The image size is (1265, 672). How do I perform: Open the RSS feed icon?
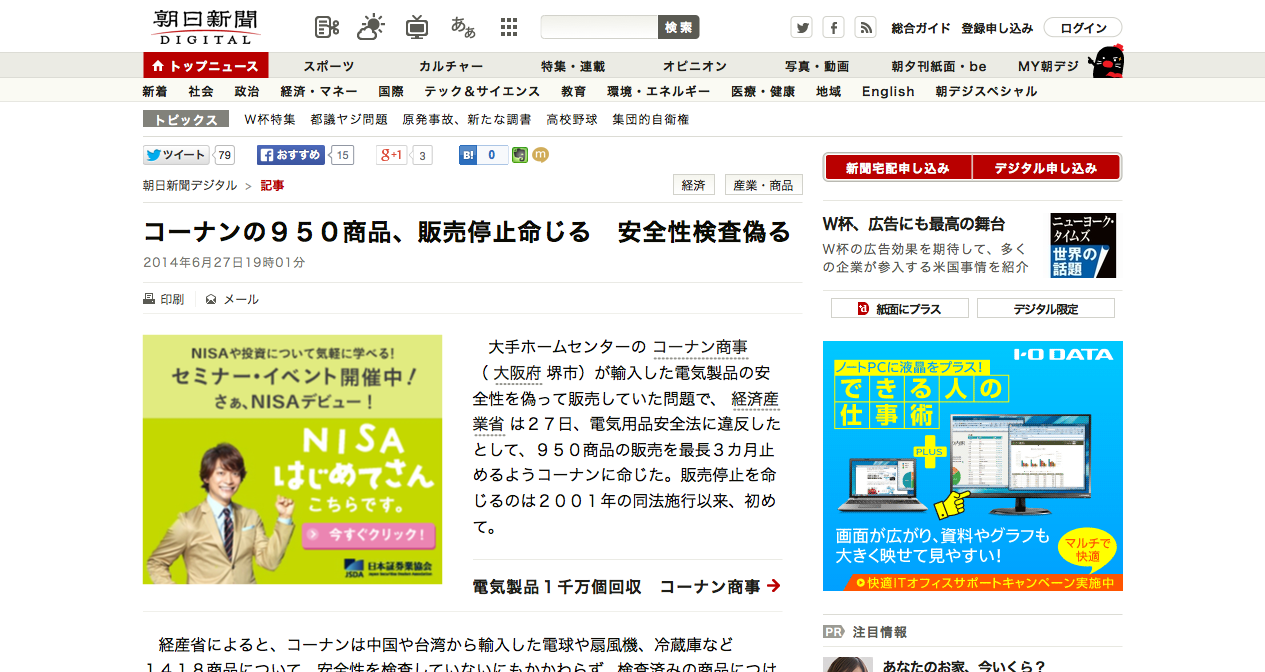tap(866, 28)
